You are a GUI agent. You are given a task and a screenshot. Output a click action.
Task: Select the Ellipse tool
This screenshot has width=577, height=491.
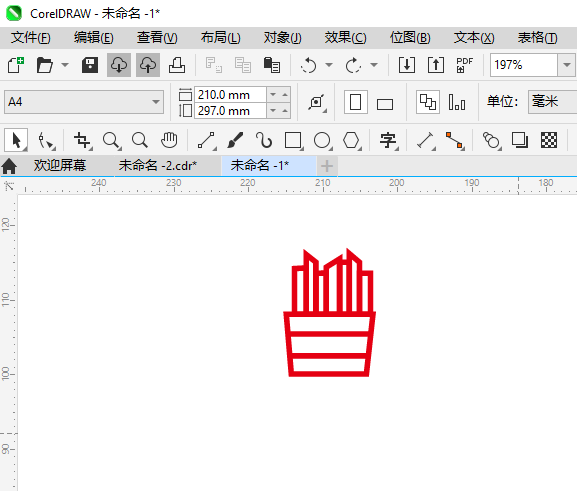point(323,141)
